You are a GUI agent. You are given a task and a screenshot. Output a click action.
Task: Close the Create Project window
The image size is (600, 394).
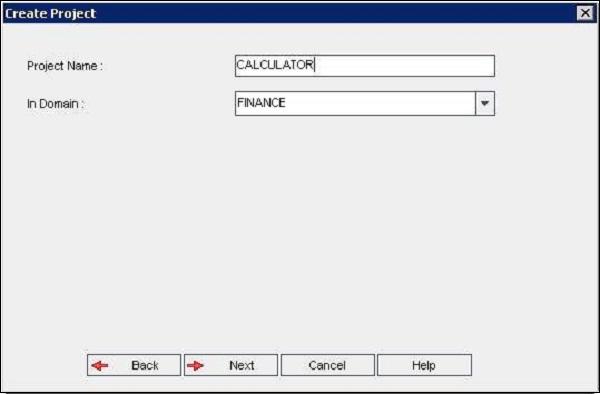pos(585,13)
